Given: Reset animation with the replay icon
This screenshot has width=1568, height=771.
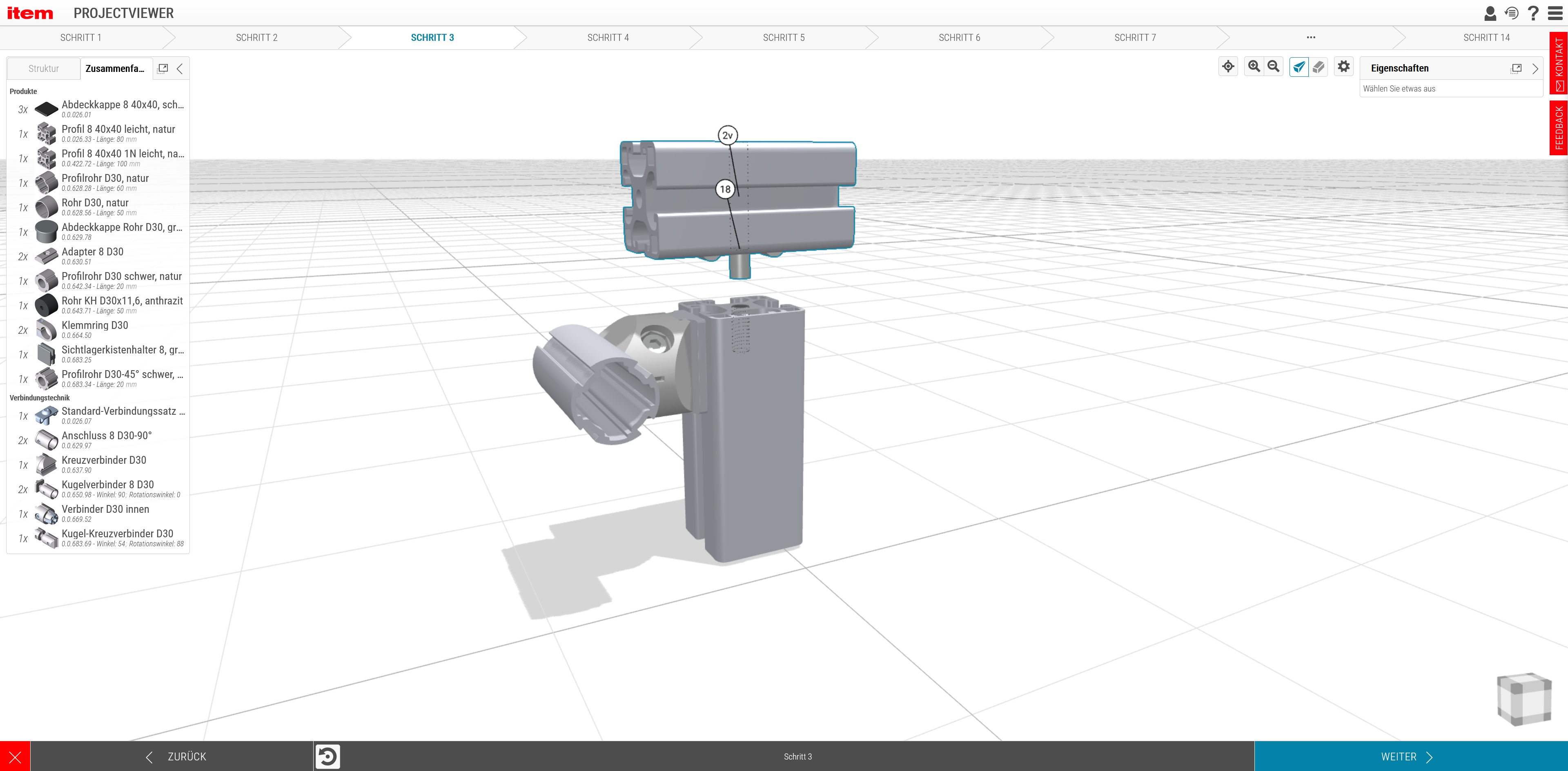Looking at the screenshot, I should [x=327, y=756].
